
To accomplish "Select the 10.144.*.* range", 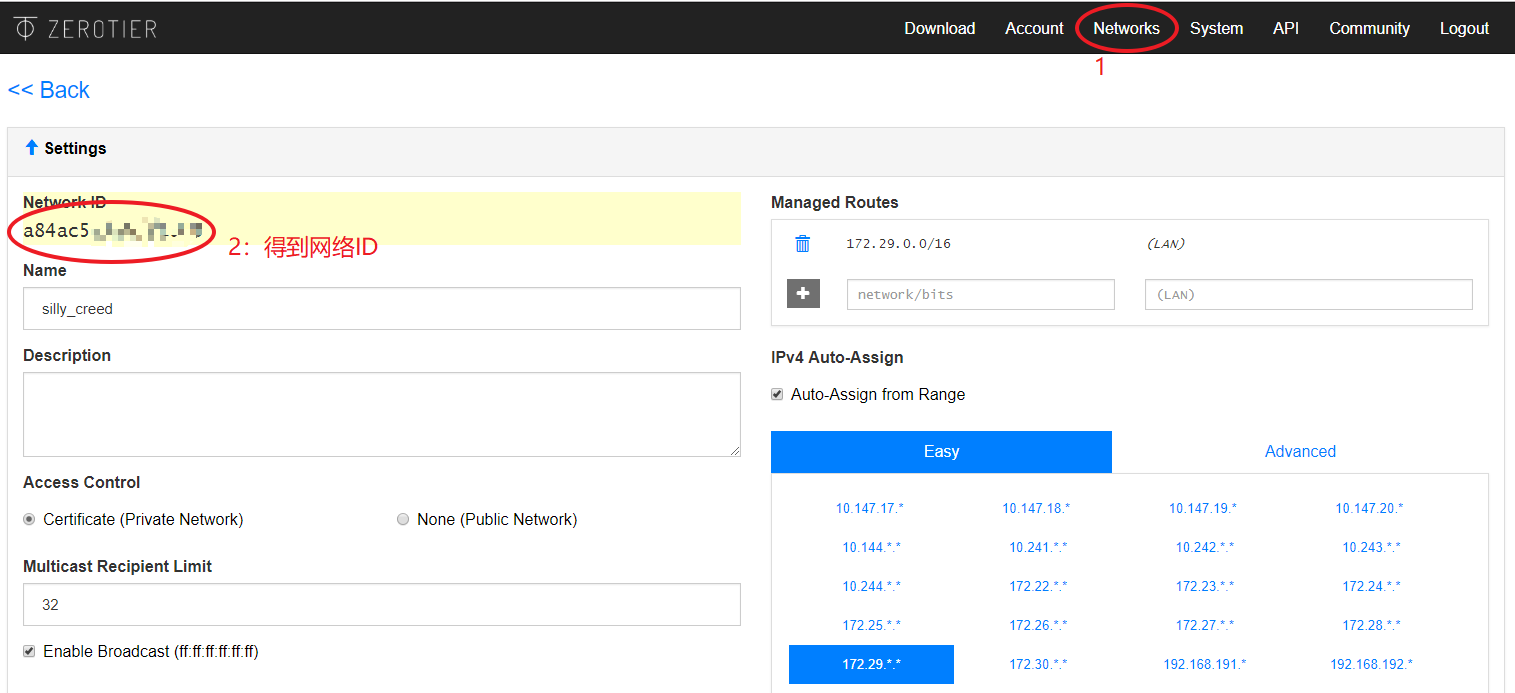I will coord(871,547).
